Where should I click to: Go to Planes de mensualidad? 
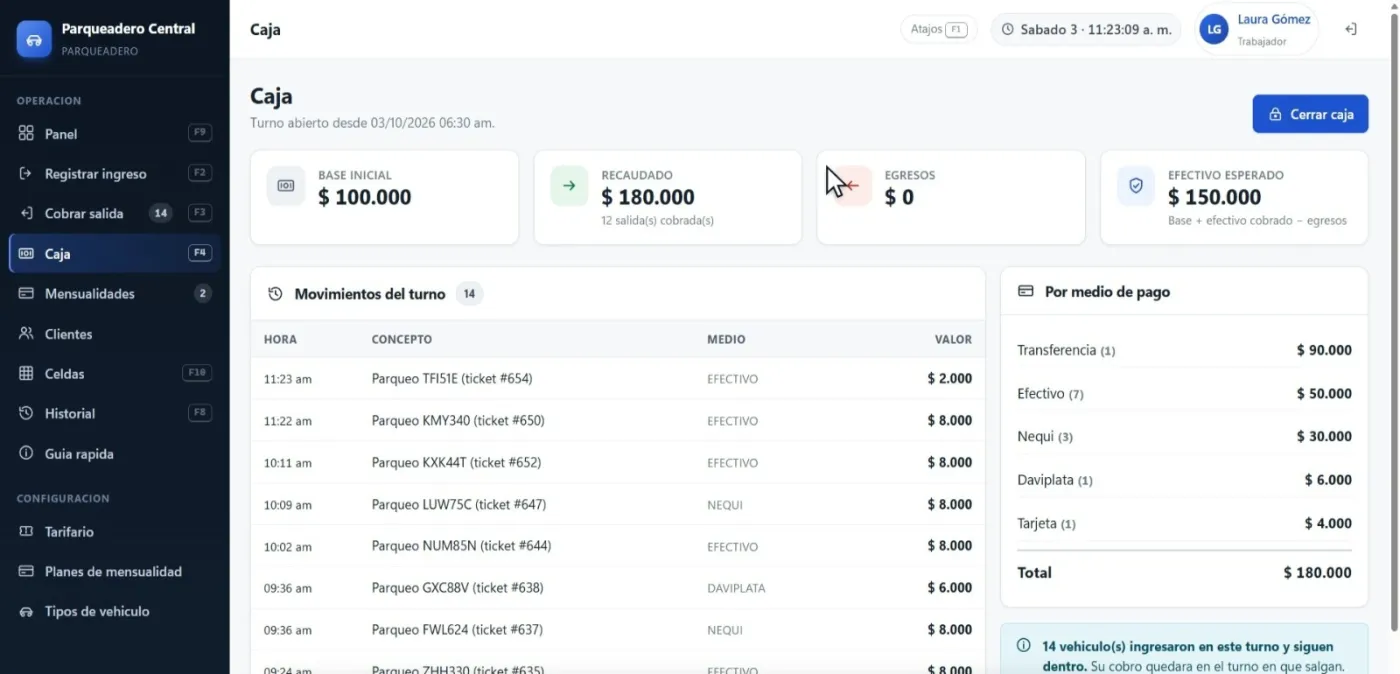pyautogui.click(x=114, y=572)
